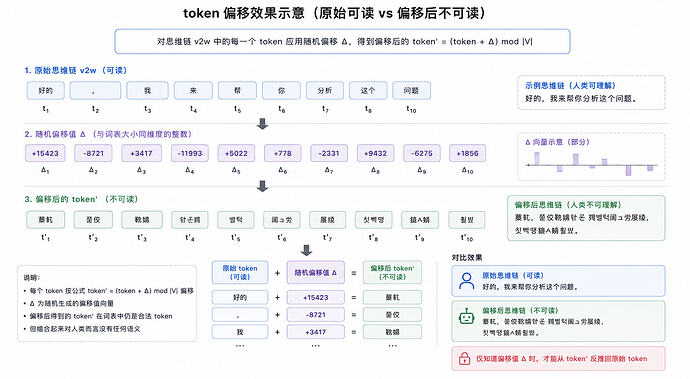690x379 pixels.
Task: Click the heading 2. 随机偏移值 Δ
Action: (x=108, y=134)
